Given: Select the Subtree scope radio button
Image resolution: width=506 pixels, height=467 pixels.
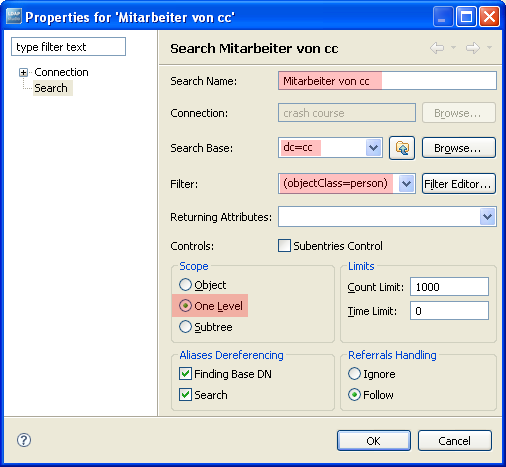Looking at the screenshot, I should tap(185, 327).
